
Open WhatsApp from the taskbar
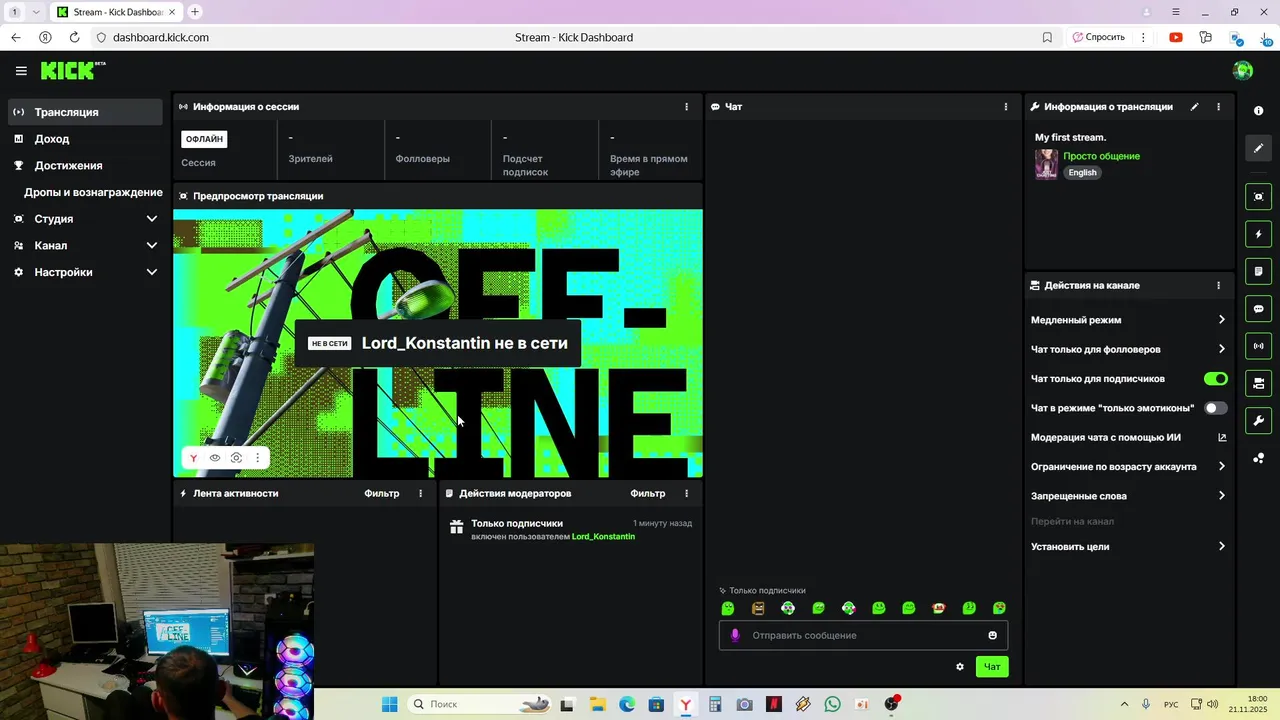(833, 705)
